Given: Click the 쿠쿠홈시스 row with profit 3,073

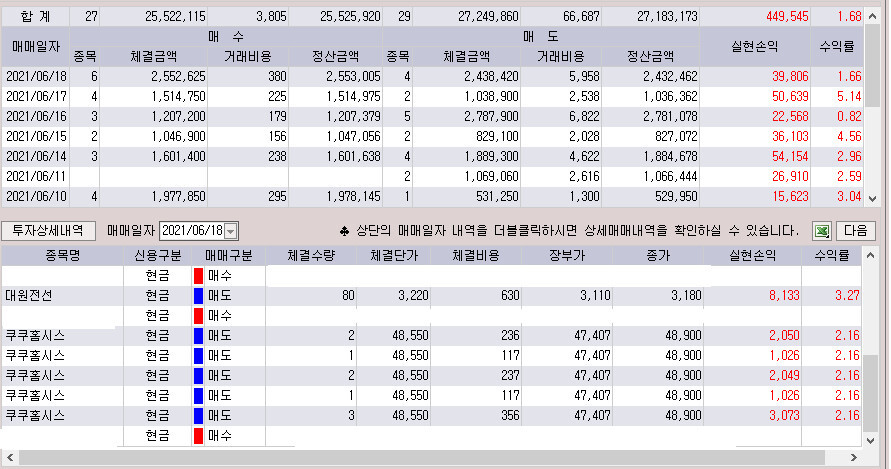Looking at the screenshot, I should click(432, 416).
